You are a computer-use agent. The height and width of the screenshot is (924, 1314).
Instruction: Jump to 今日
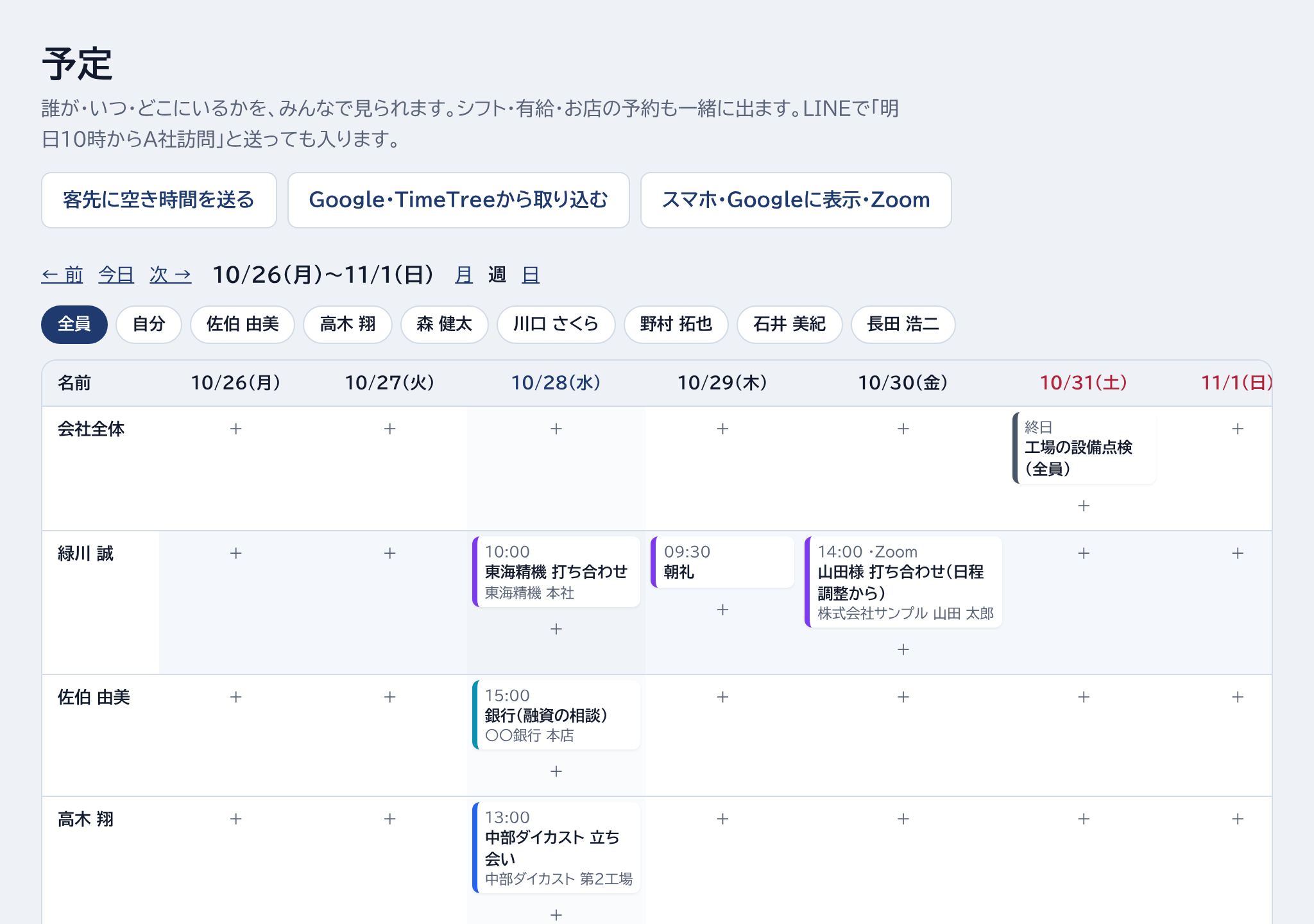(116, 275)
